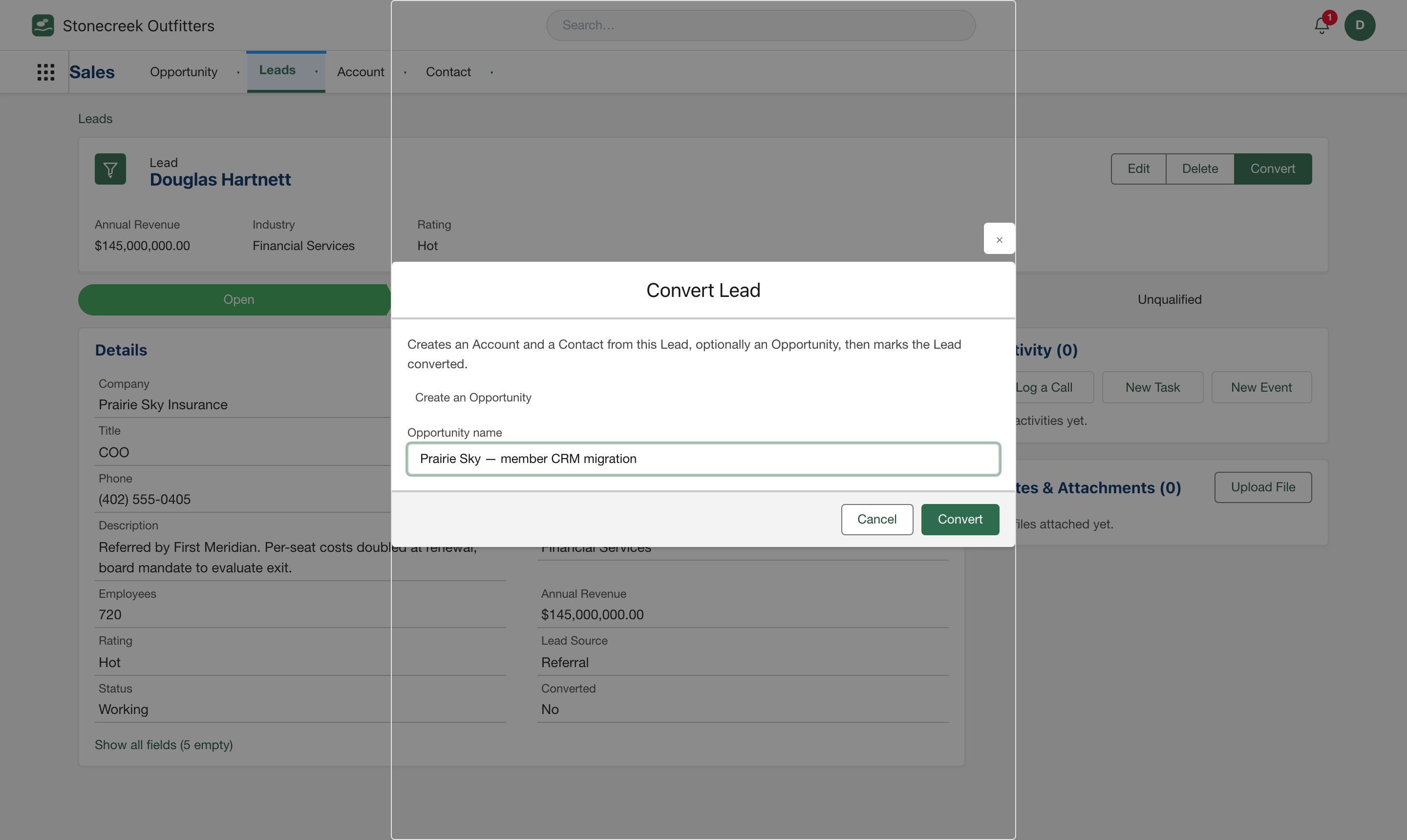Click the Lead Source value Referral
1407x840 pixels.
[564, 662]
